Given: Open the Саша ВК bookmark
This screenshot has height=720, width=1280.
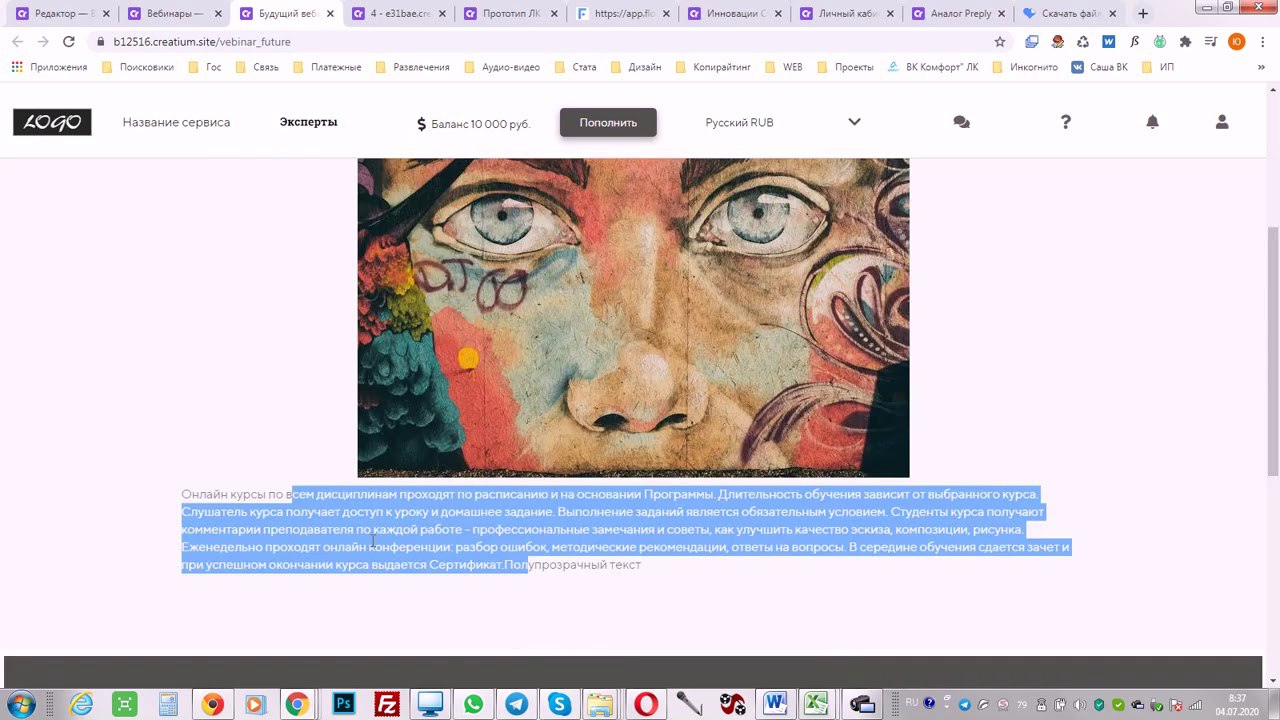Looking at the screenshot, I should pyautogui.click(x=1099, y=67).
